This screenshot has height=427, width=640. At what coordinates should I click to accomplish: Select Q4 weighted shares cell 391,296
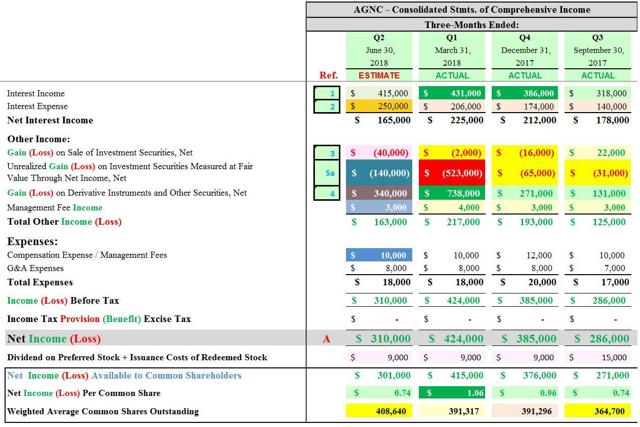pos(524,411)
